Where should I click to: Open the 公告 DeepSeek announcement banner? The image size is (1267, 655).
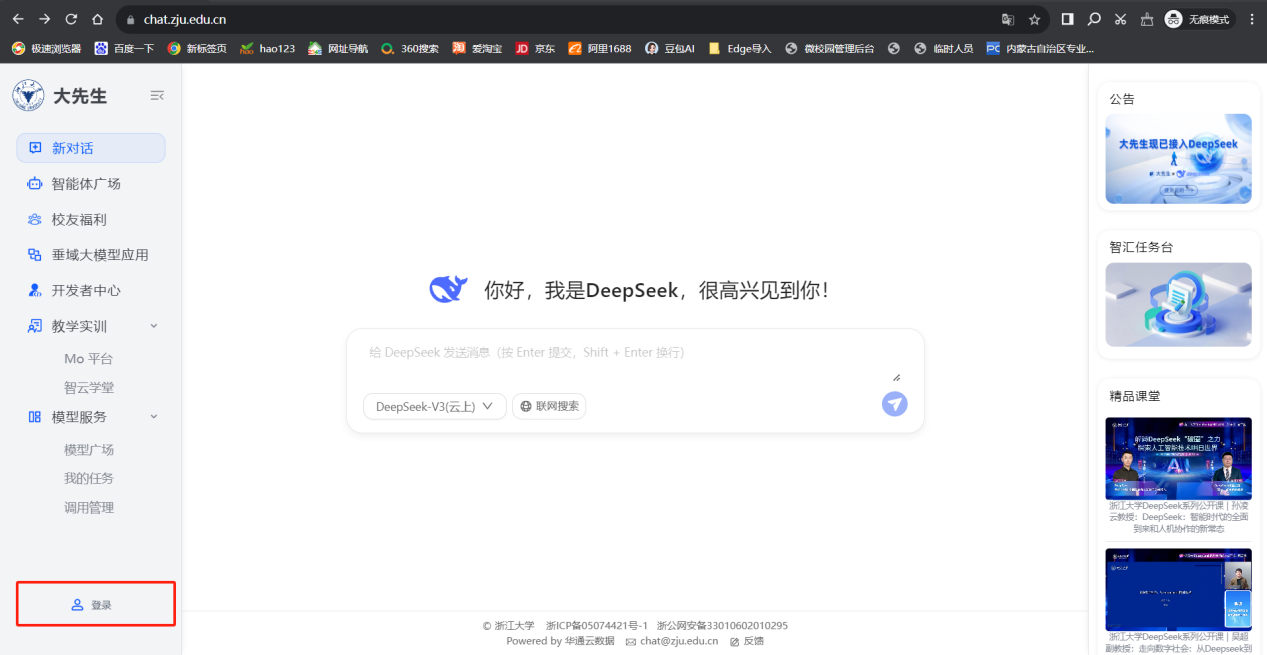click(1178, 158)
